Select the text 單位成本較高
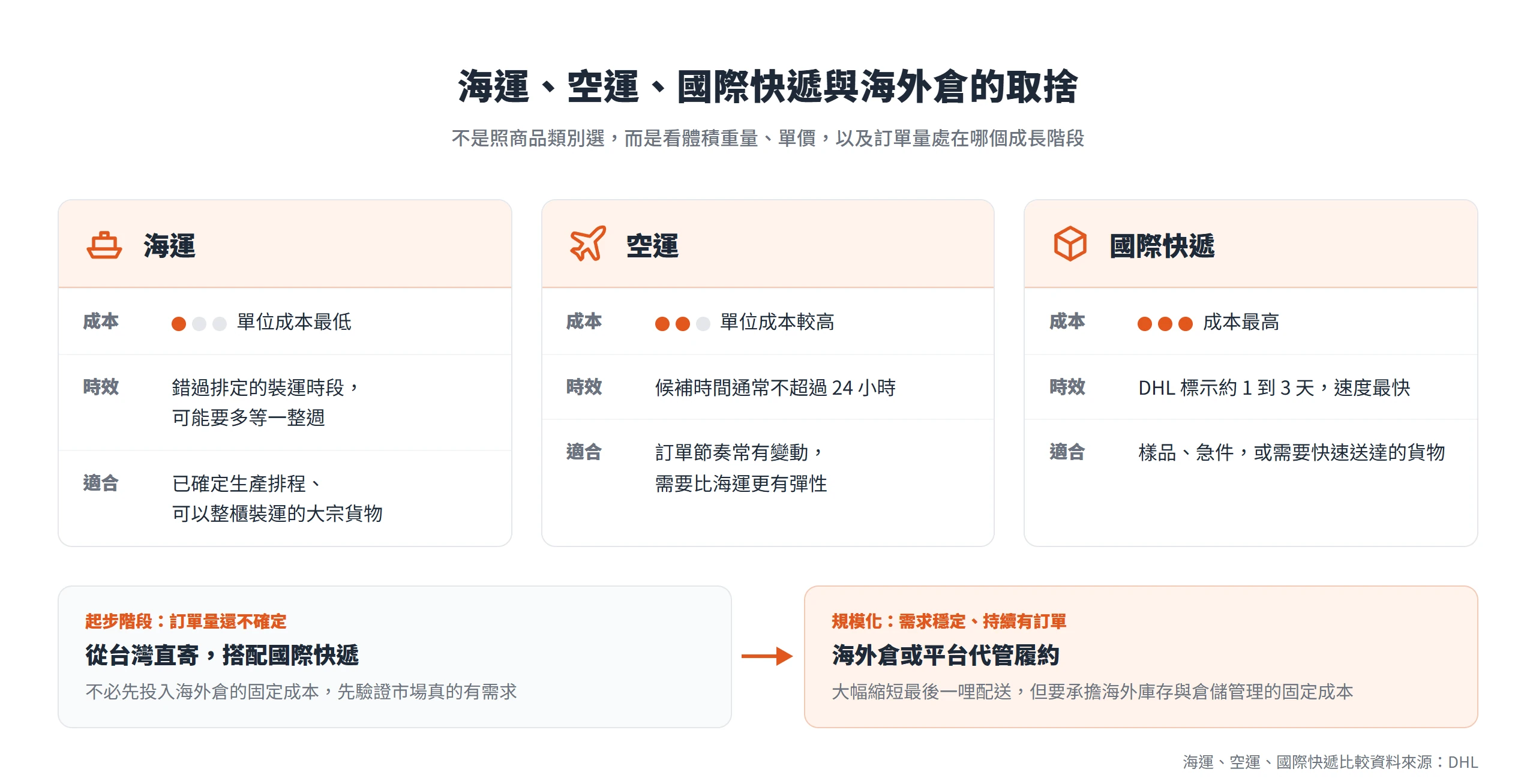 (x=777, y=322)
